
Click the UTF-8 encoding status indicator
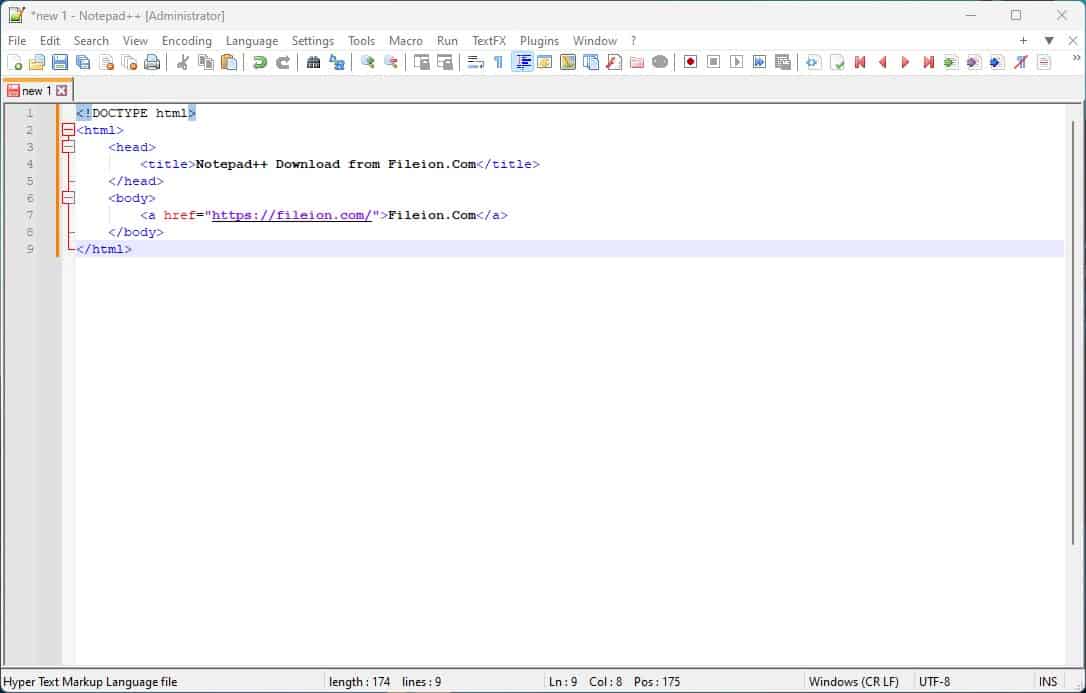click(x=935, y=681)
